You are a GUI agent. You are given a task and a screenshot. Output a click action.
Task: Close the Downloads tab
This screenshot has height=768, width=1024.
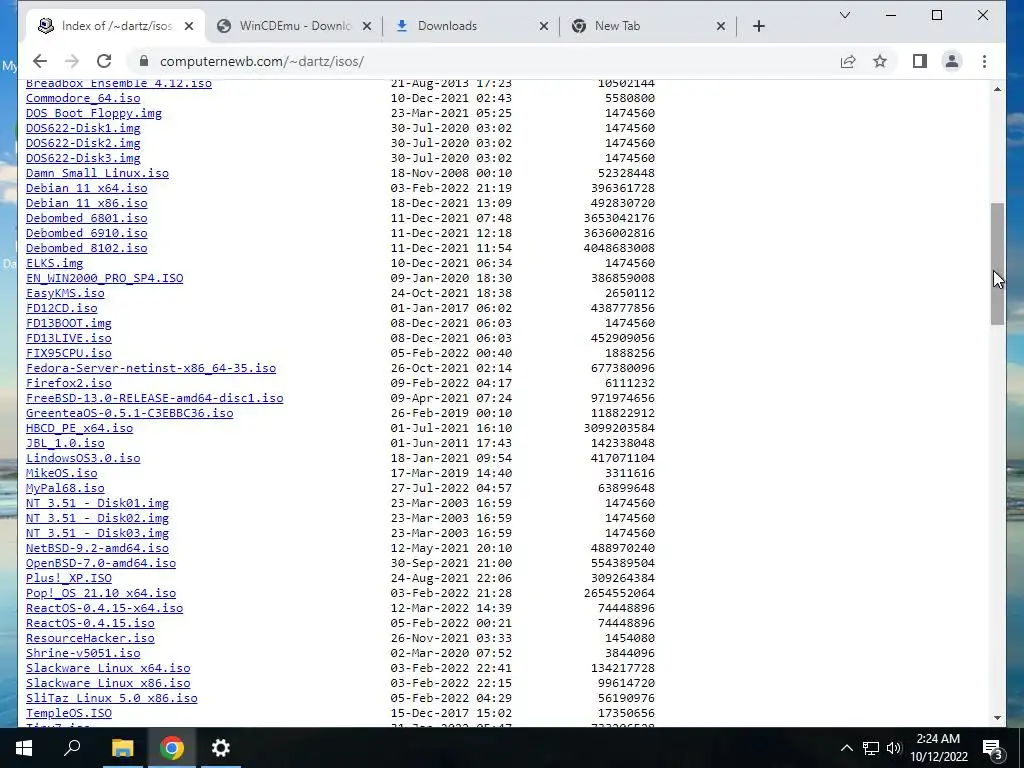coord(543,26)
